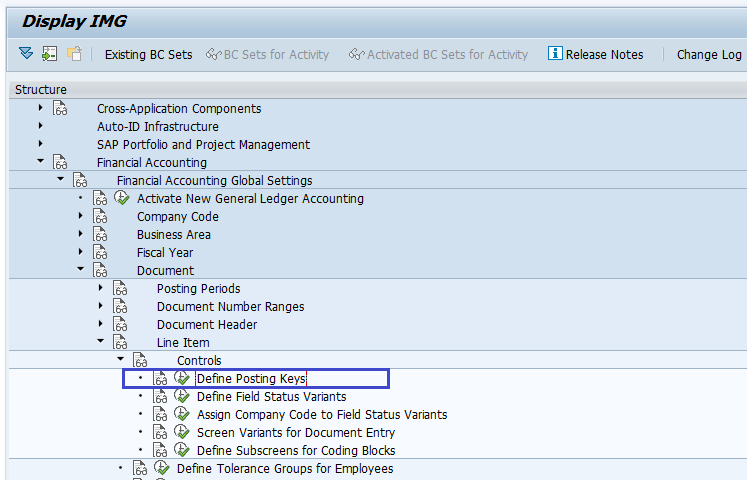Open documentation icon for Company Code
Image resolution: width=747 pixels, height=480 pixels.
point(100,217)
